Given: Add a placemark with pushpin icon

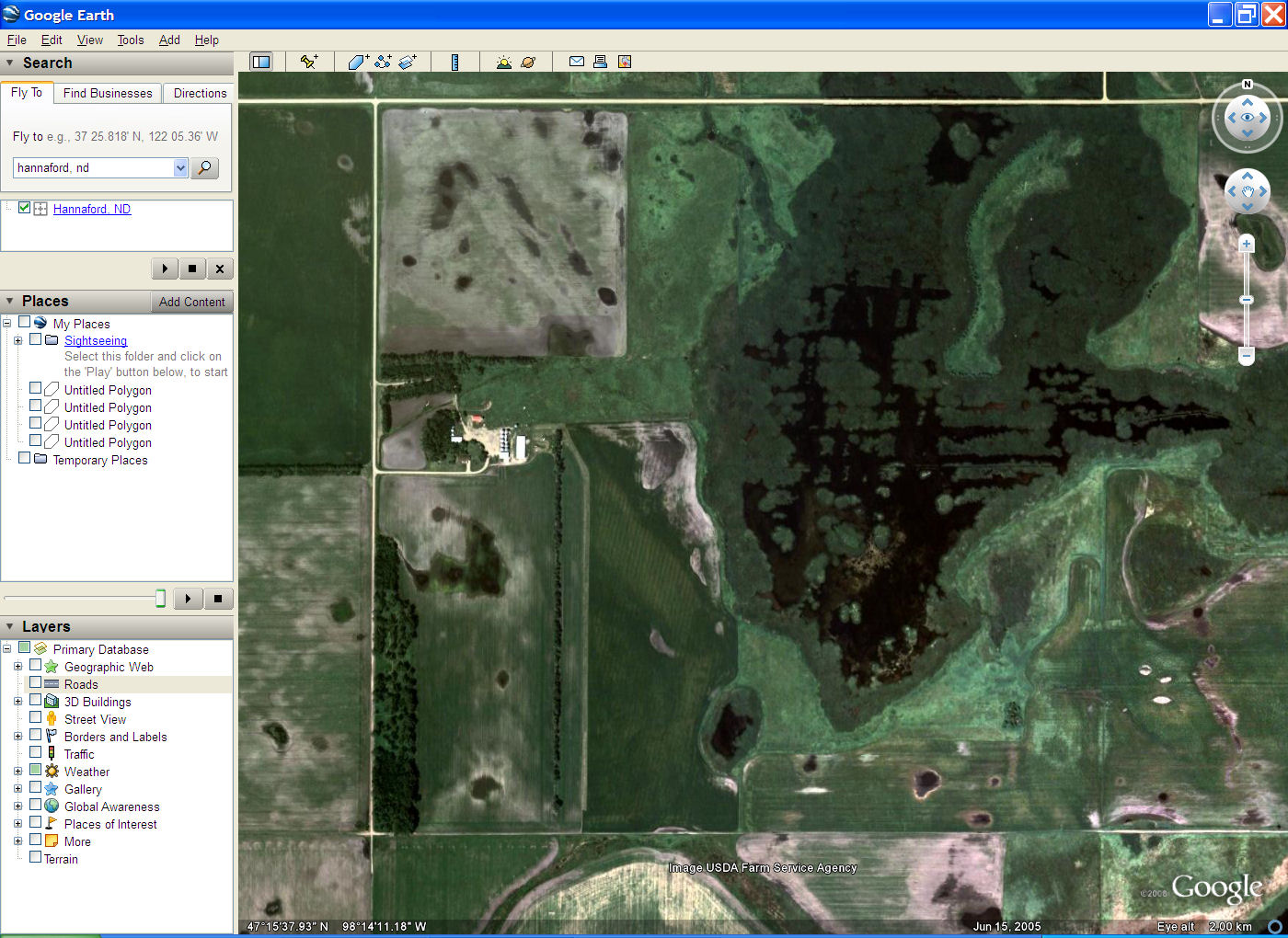Looking at the screenshot, I should click(309, 62).
